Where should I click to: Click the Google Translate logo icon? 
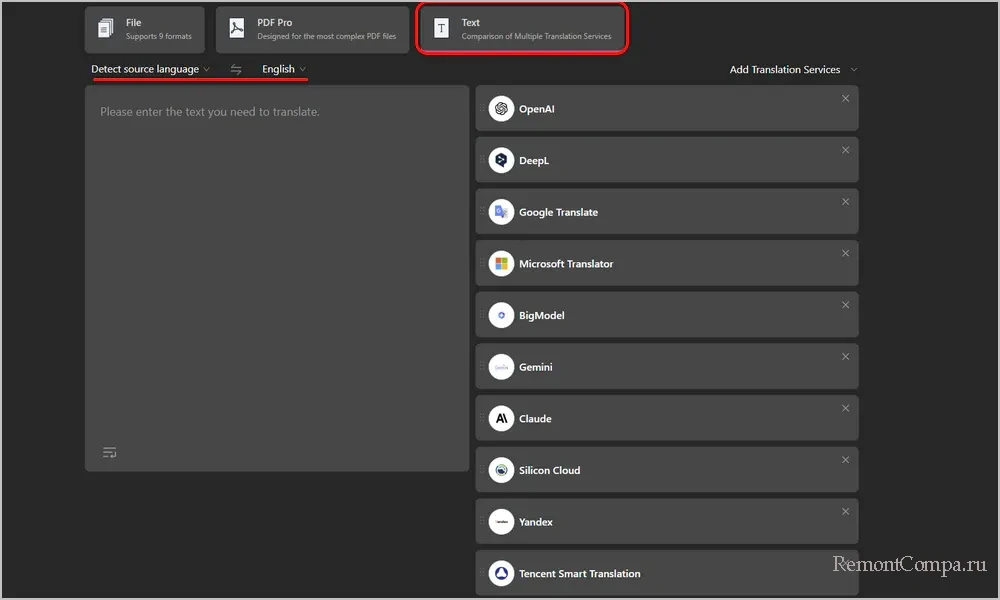click(501, 212)
